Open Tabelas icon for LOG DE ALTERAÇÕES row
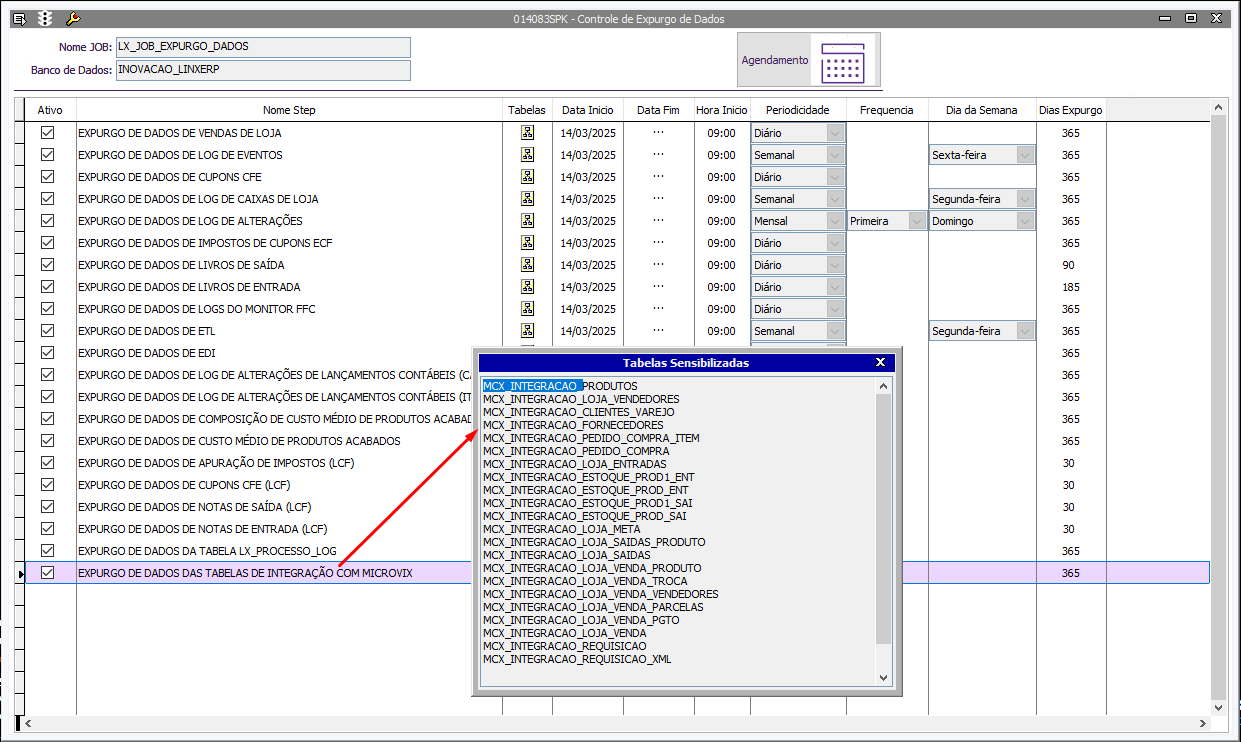Viewport: 1241px width, 742px height. (527, 221)
